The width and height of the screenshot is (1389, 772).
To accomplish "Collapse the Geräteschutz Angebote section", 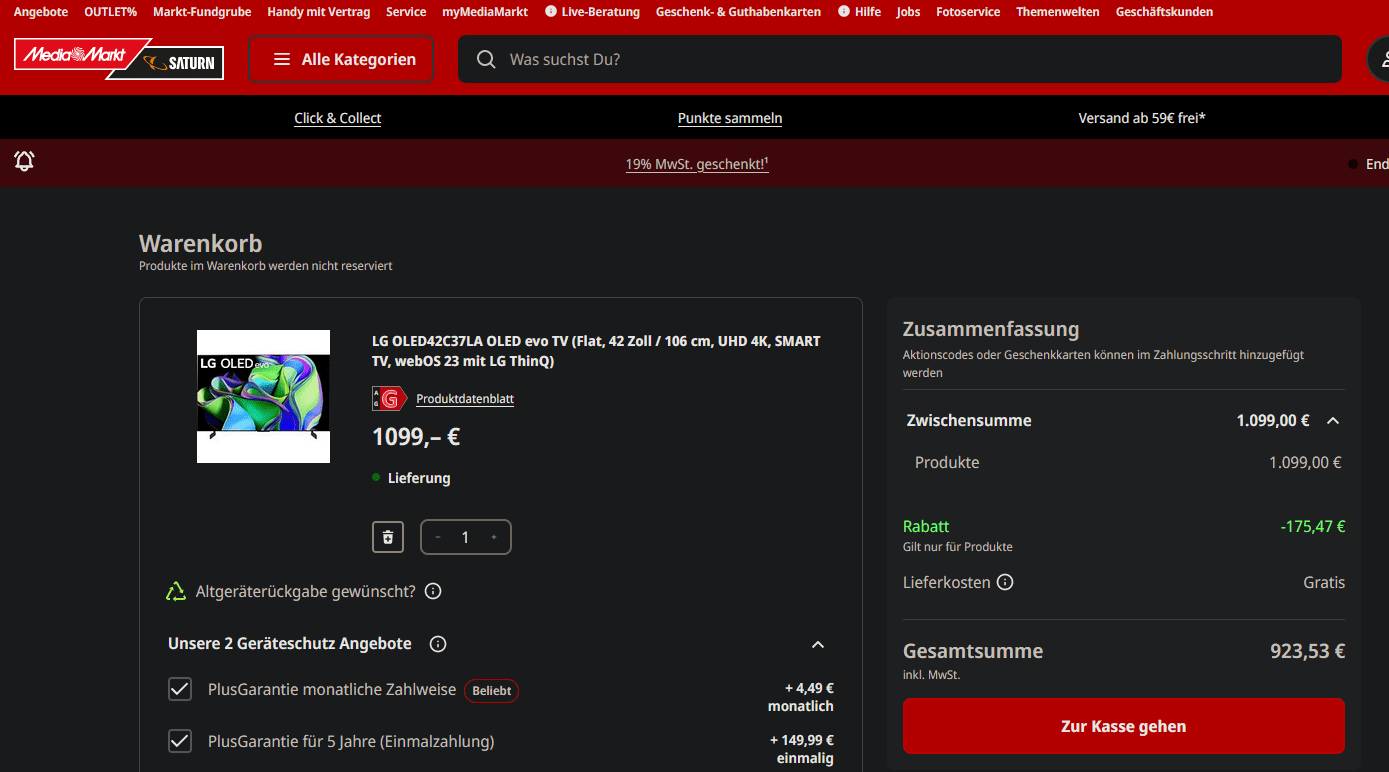I will [818, 644].
